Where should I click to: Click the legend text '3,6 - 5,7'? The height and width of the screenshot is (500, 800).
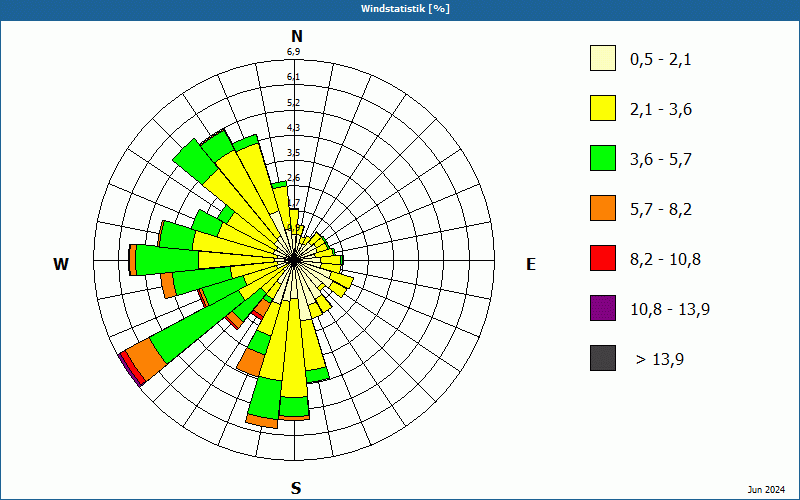(661, 160)
